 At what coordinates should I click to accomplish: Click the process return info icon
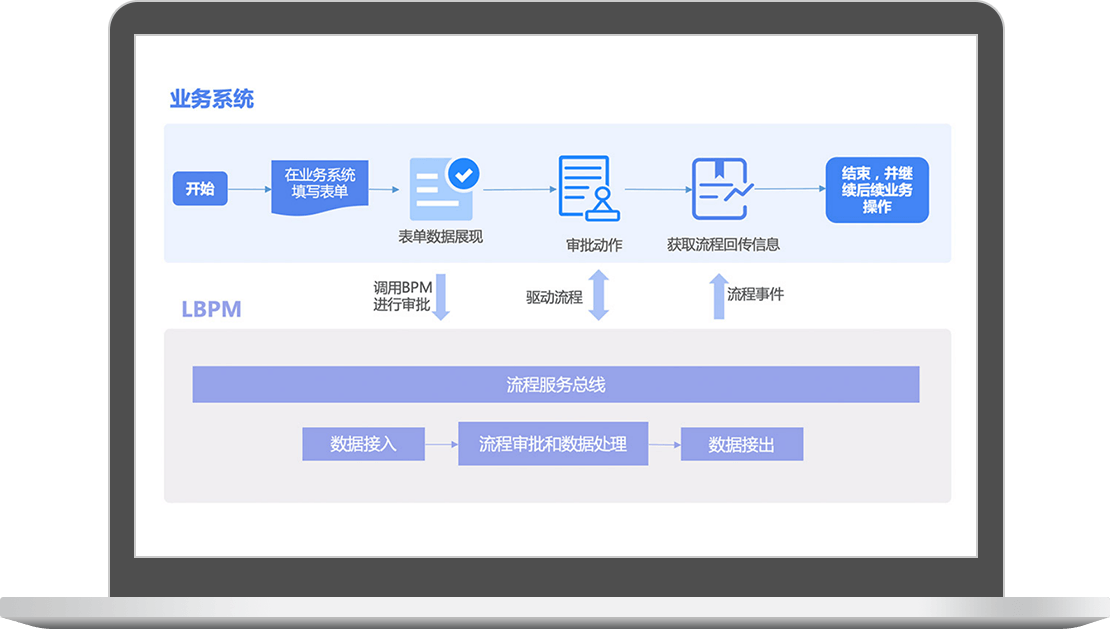721,188
